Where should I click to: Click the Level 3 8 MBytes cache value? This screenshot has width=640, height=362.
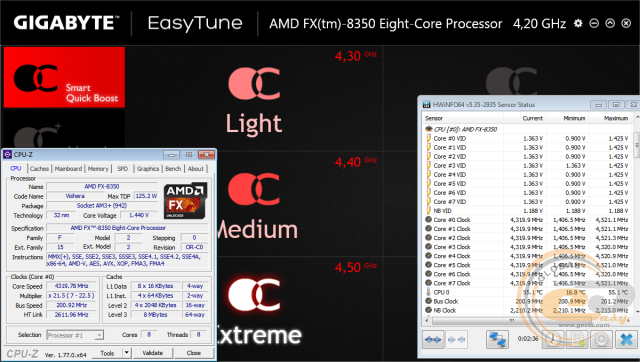click(155, 315)
